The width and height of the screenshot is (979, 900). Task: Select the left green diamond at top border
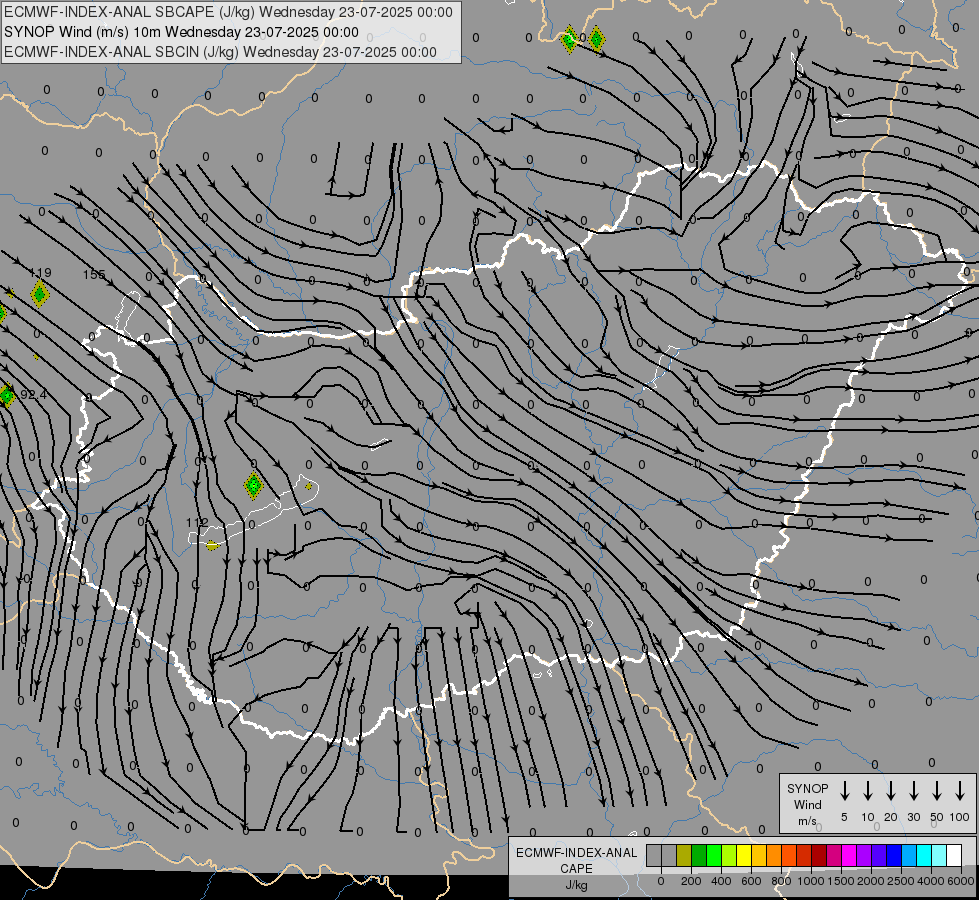(569, 40)
